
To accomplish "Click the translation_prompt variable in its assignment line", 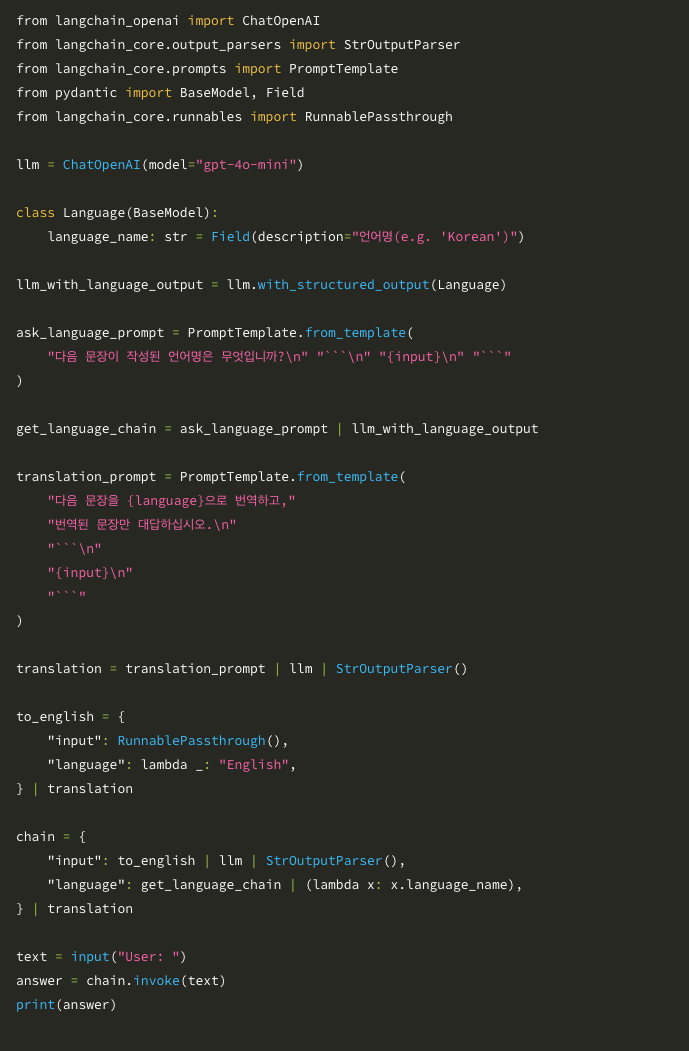I will [86, 477].
